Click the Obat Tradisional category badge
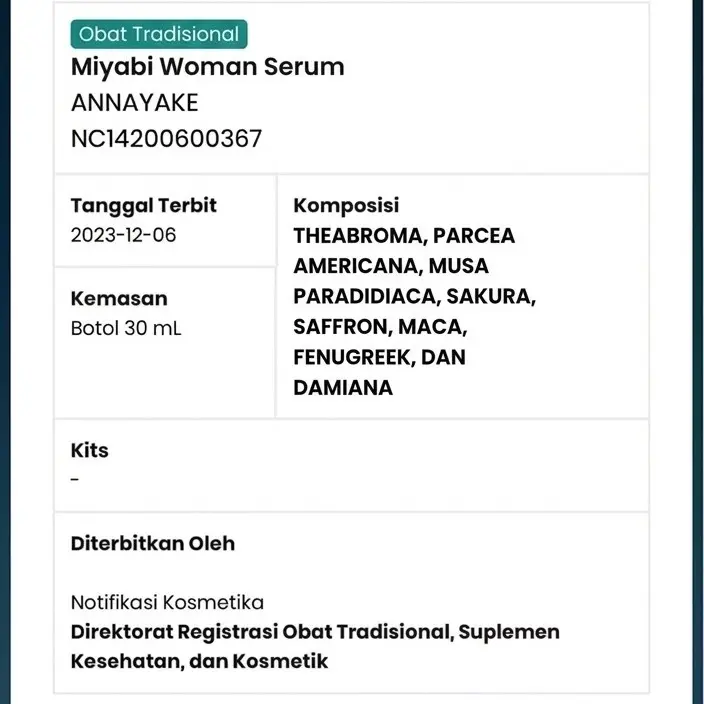The height and width of the screenshot is (704, 704). click(159, 34)
